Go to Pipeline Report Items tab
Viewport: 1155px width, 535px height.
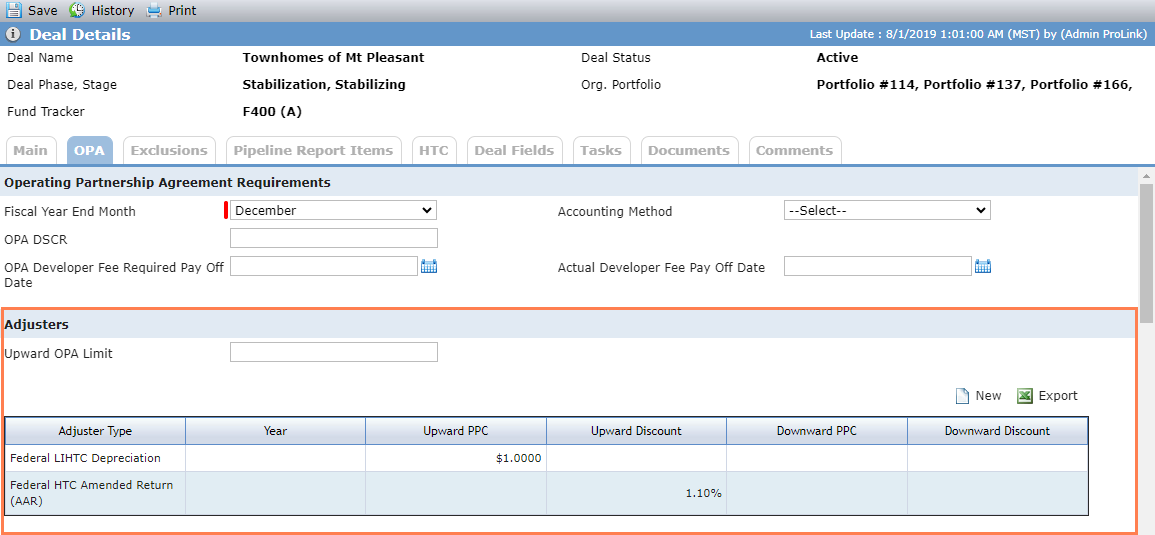pos(313,150)
